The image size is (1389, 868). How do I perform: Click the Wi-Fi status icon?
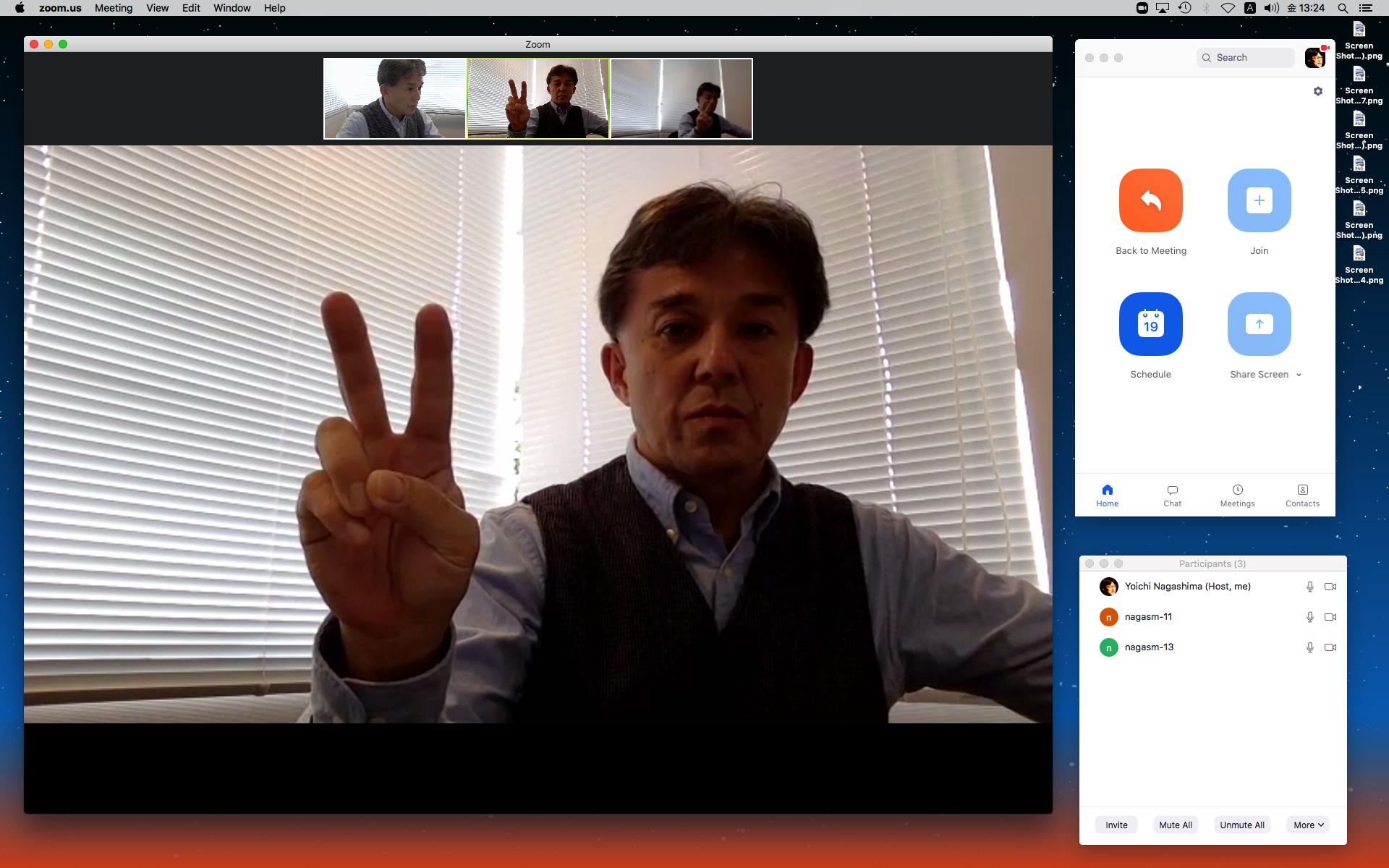1228,8
